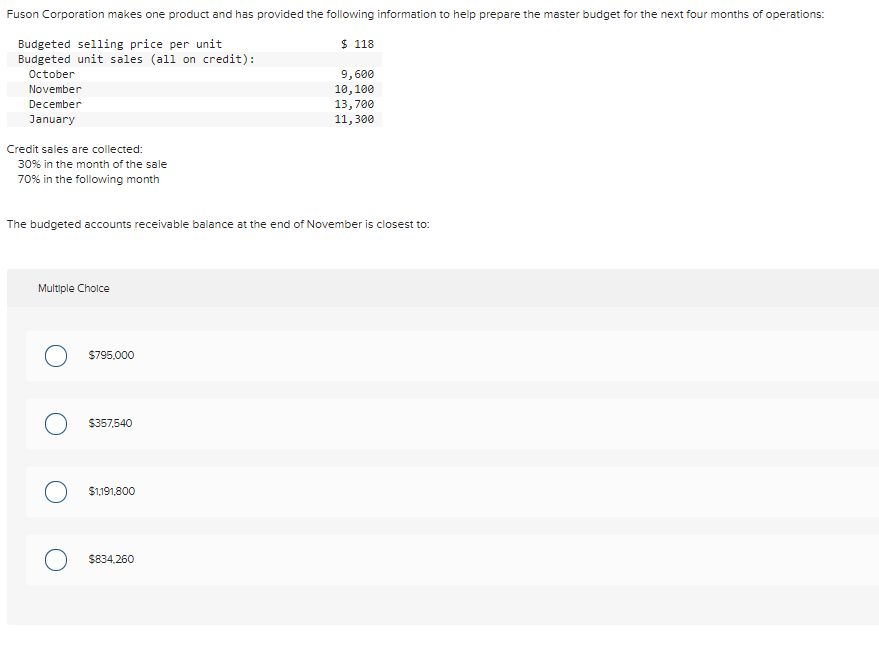Pick the radio circle beside $834,260
Image resolution: width=879 pixels, height=671 pixels.
[x=56, y=559]
